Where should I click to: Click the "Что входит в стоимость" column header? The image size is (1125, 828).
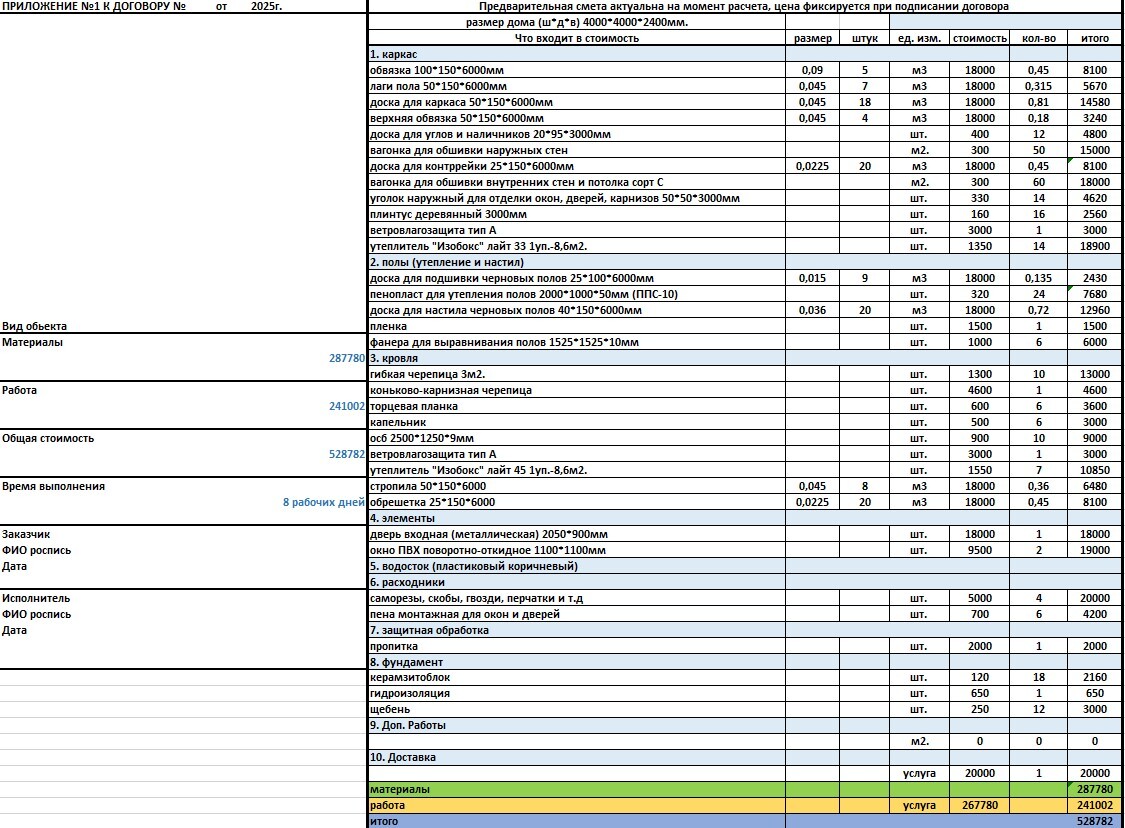[x=577, y=38]
